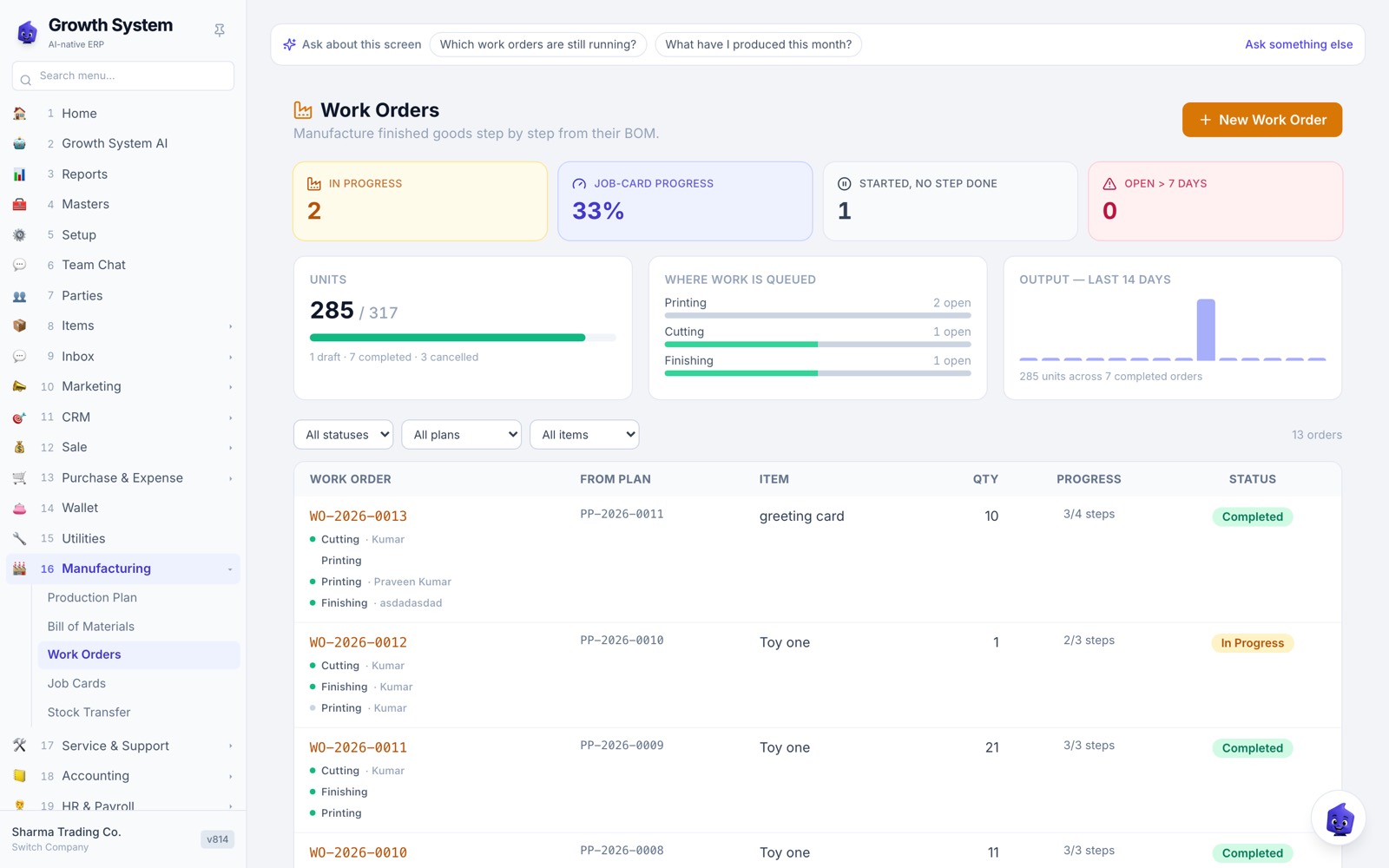Image resolution: width=1389 pixels, height=868 pixels.
Task: Open work order WO-2026-0013
Action: click(359, 516)
